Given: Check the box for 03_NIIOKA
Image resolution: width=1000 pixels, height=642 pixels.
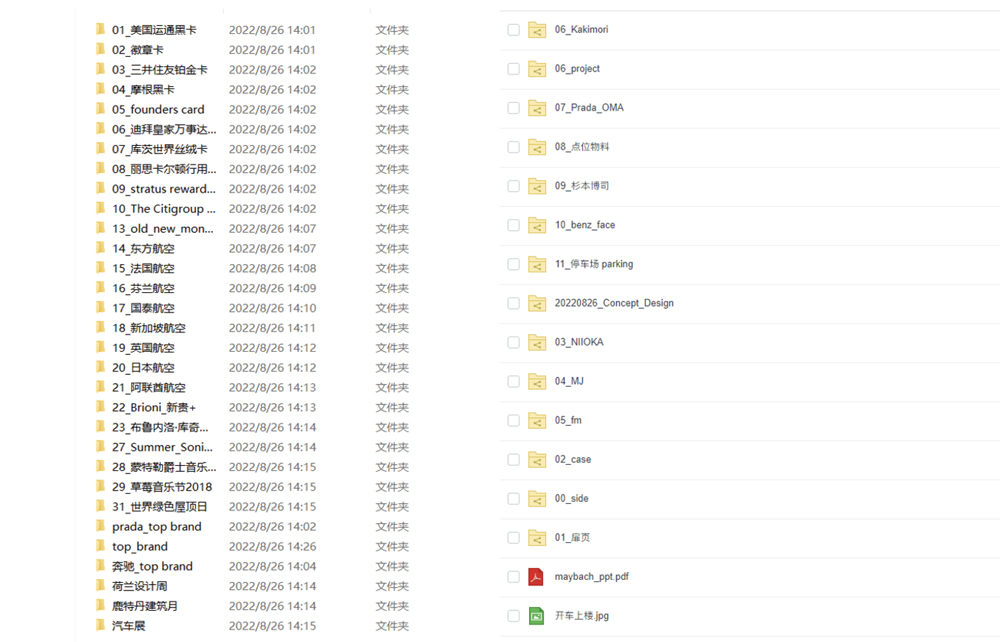Looking at the screenshot, I should [x=513, y=342].
